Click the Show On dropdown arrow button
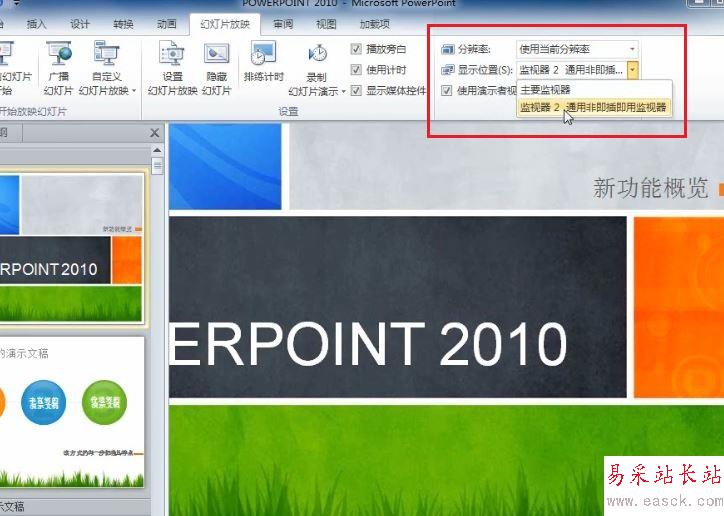This screenshot has width=724, height=516. (x=633, y=70)
